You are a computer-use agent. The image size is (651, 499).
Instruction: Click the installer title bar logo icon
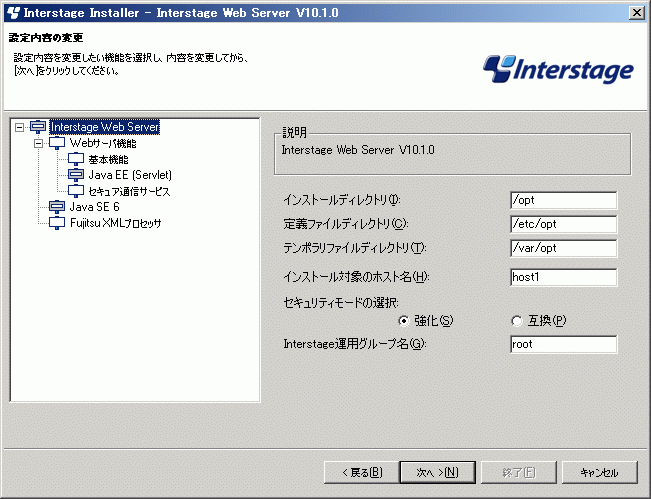point(13,13)
